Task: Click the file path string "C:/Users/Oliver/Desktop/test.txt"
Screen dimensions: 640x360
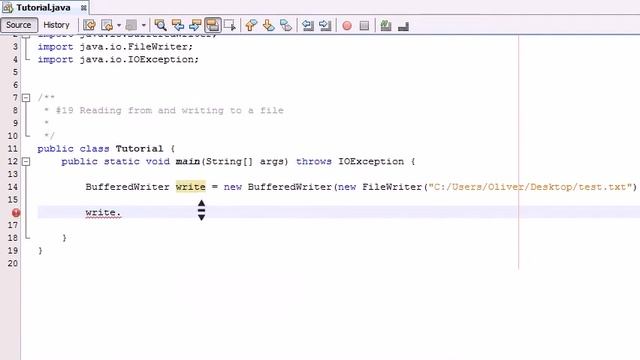Action: coord(532,187)
